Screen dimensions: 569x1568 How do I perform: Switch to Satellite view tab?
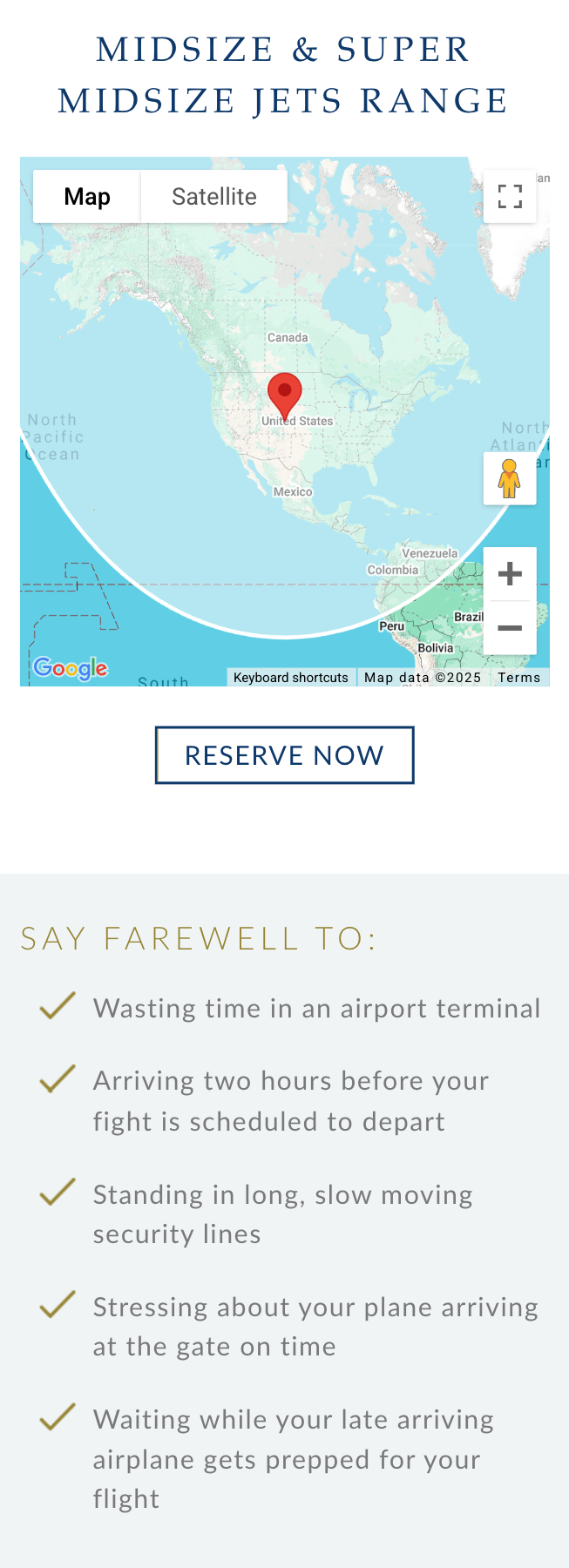click(x=214, y=197)
